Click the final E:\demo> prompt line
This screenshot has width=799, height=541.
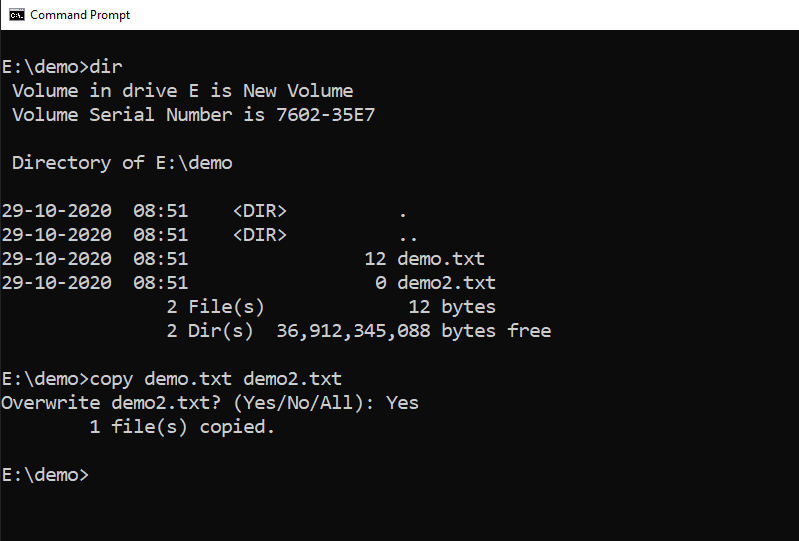tap(45, 475)
